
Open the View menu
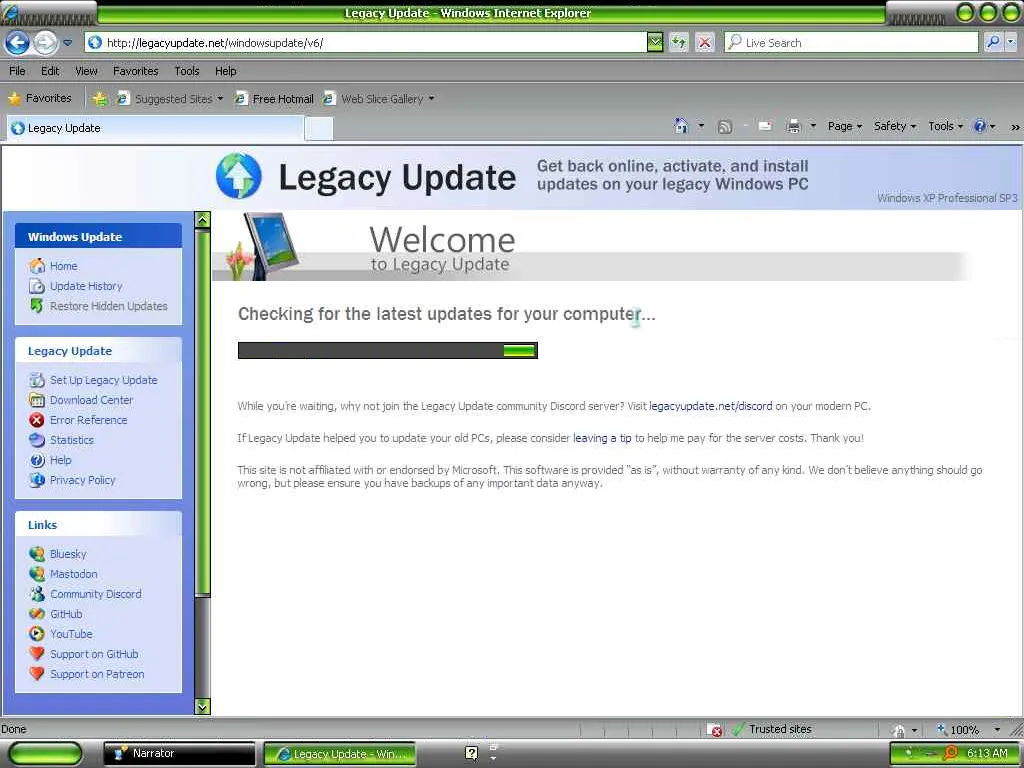tap(86, 71)
